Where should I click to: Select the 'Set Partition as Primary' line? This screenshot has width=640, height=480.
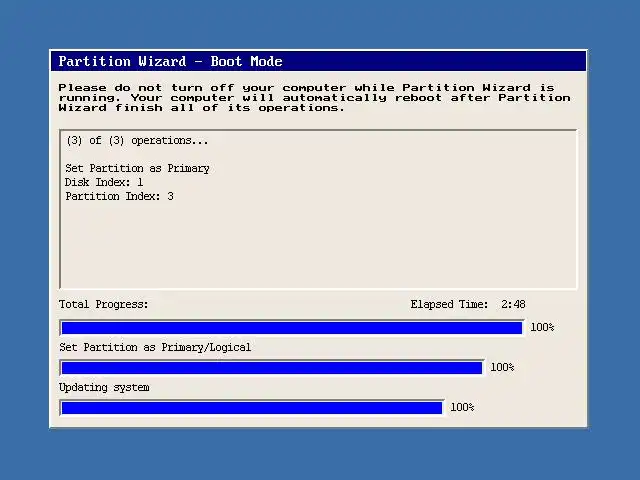click(137, 169)
